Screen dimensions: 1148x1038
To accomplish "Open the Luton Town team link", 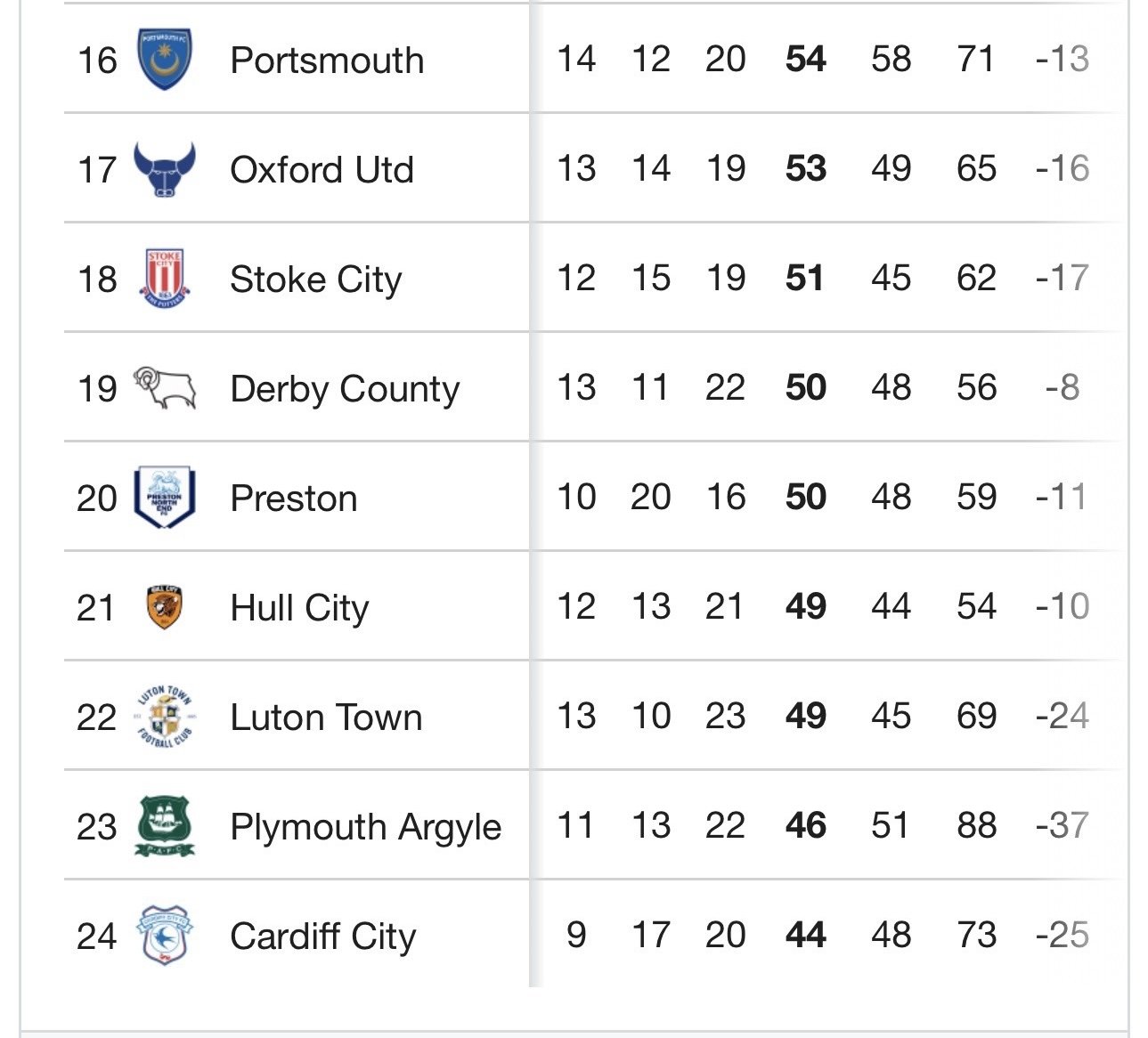I will pyautogui.click(x=326, y=718).
